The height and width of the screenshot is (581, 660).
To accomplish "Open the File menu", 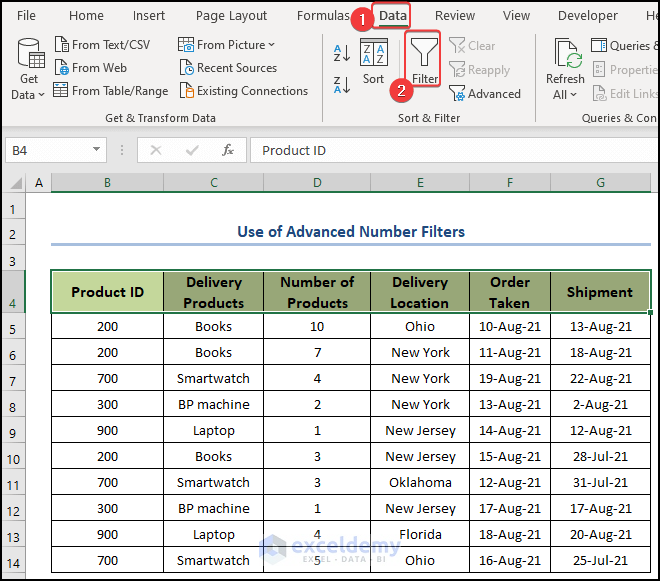I will (x=27, y=16).
